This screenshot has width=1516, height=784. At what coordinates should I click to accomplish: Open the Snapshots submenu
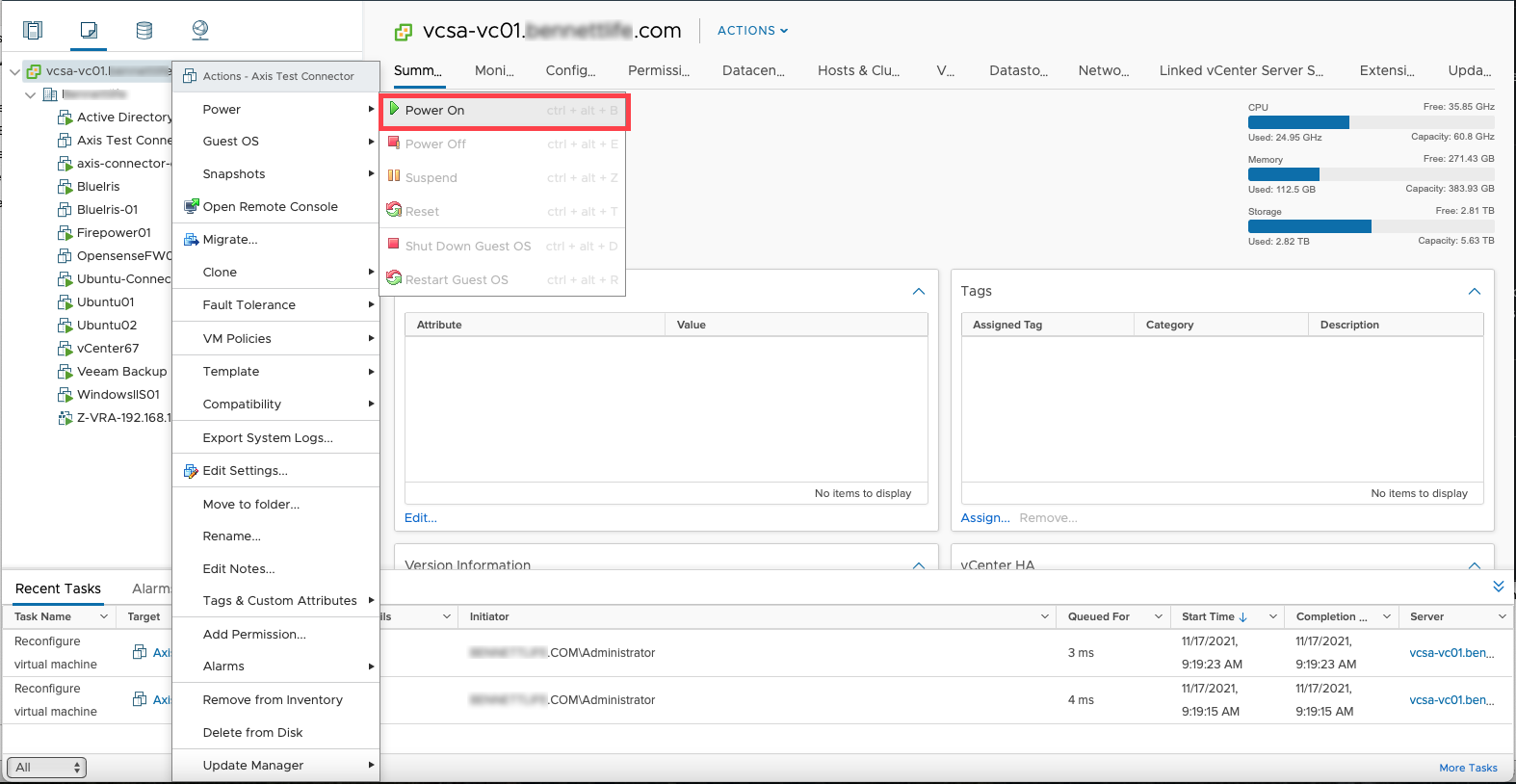[x=276, y=174]
